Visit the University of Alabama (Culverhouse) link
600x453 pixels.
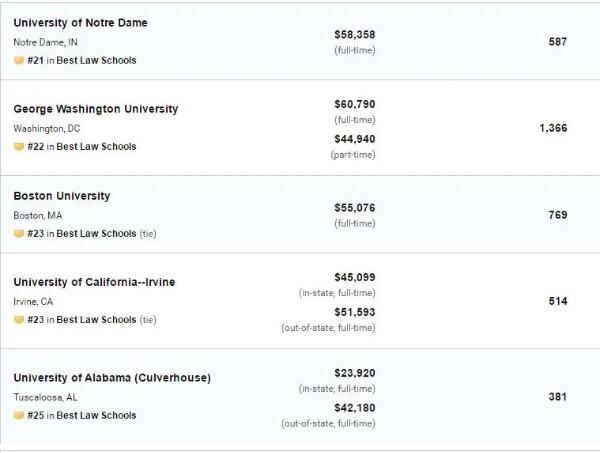(112, 378)
